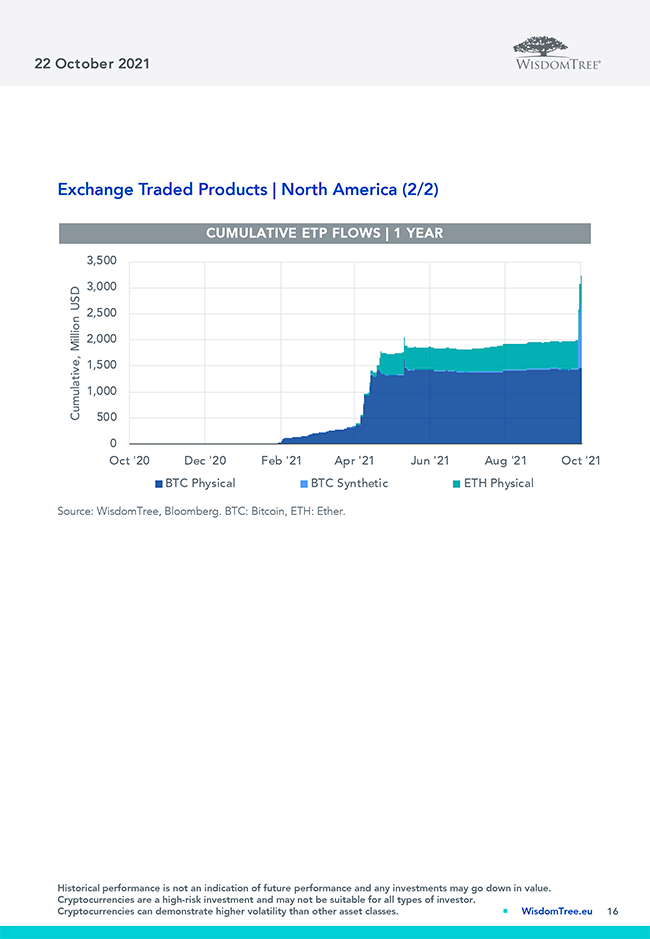Click the small cyan square beside WisdomTree.eu
The image size is (650, 939).
pos(506,911)
